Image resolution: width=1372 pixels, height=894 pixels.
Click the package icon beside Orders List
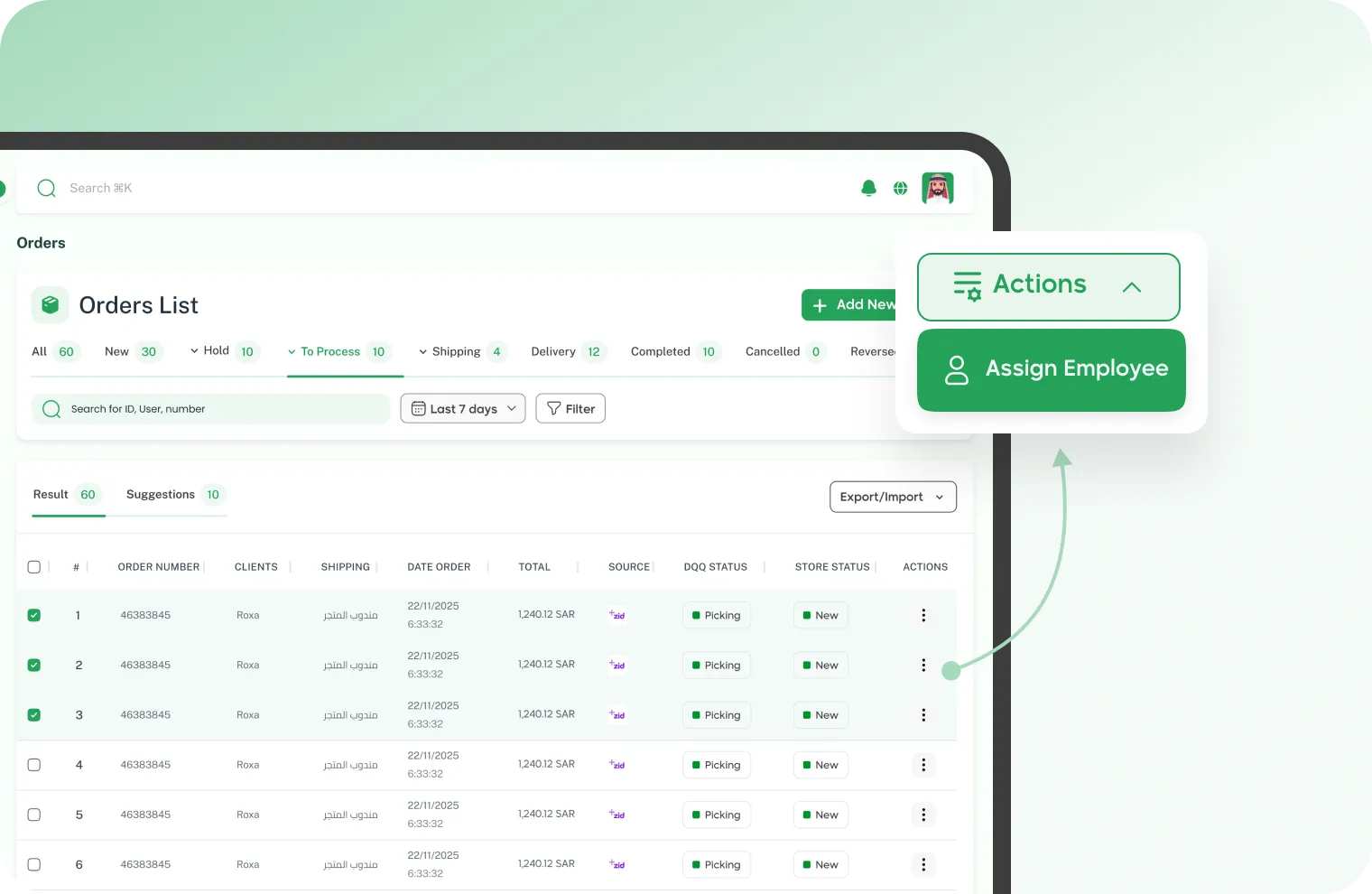[50, 304]
